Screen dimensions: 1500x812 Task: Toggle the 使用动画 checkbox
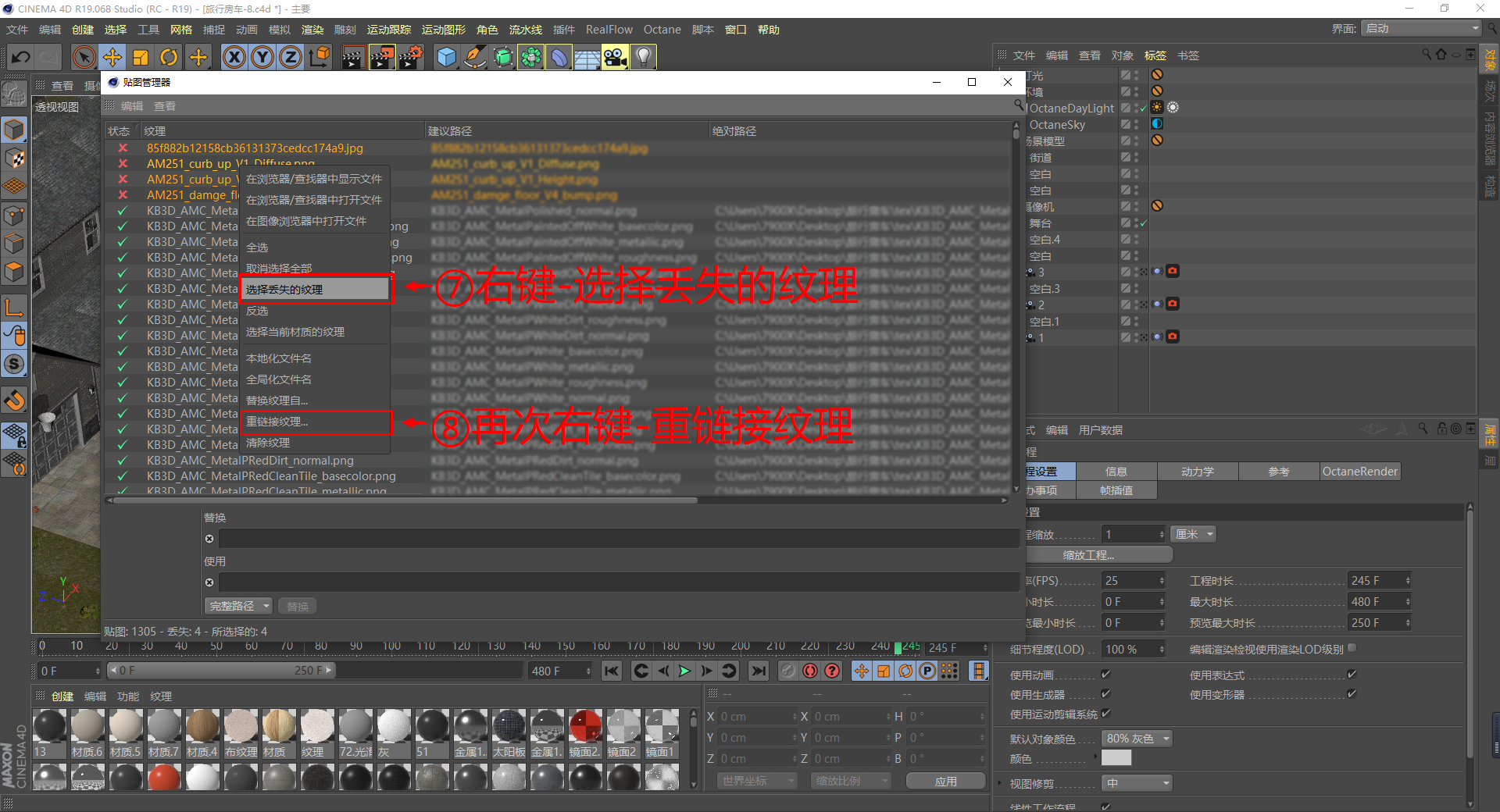(x=1105, y=674)
